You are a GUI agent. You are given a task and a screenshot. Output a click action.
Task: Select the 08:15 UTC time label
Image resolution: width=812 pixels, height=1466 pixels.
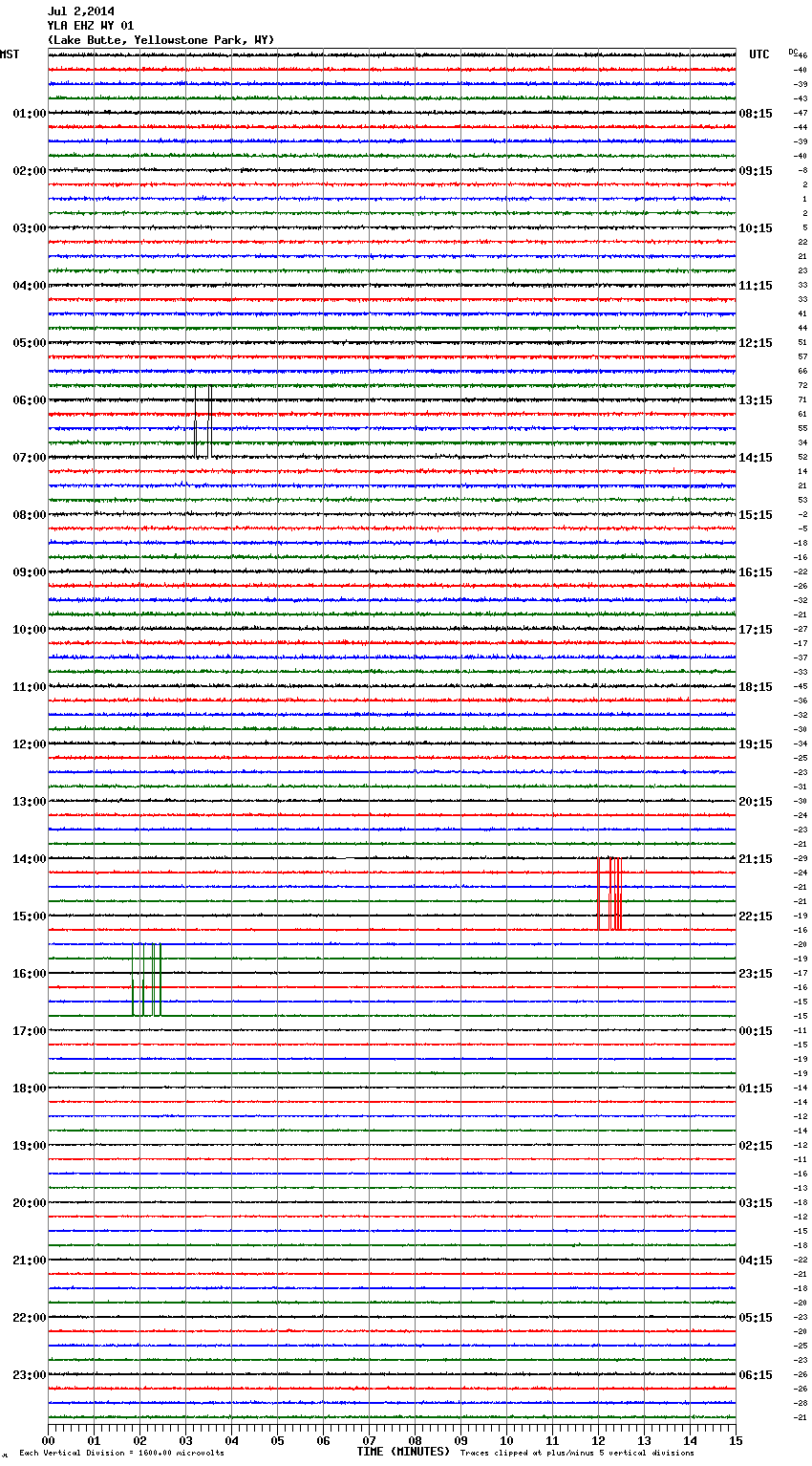(x=756, y=114)
